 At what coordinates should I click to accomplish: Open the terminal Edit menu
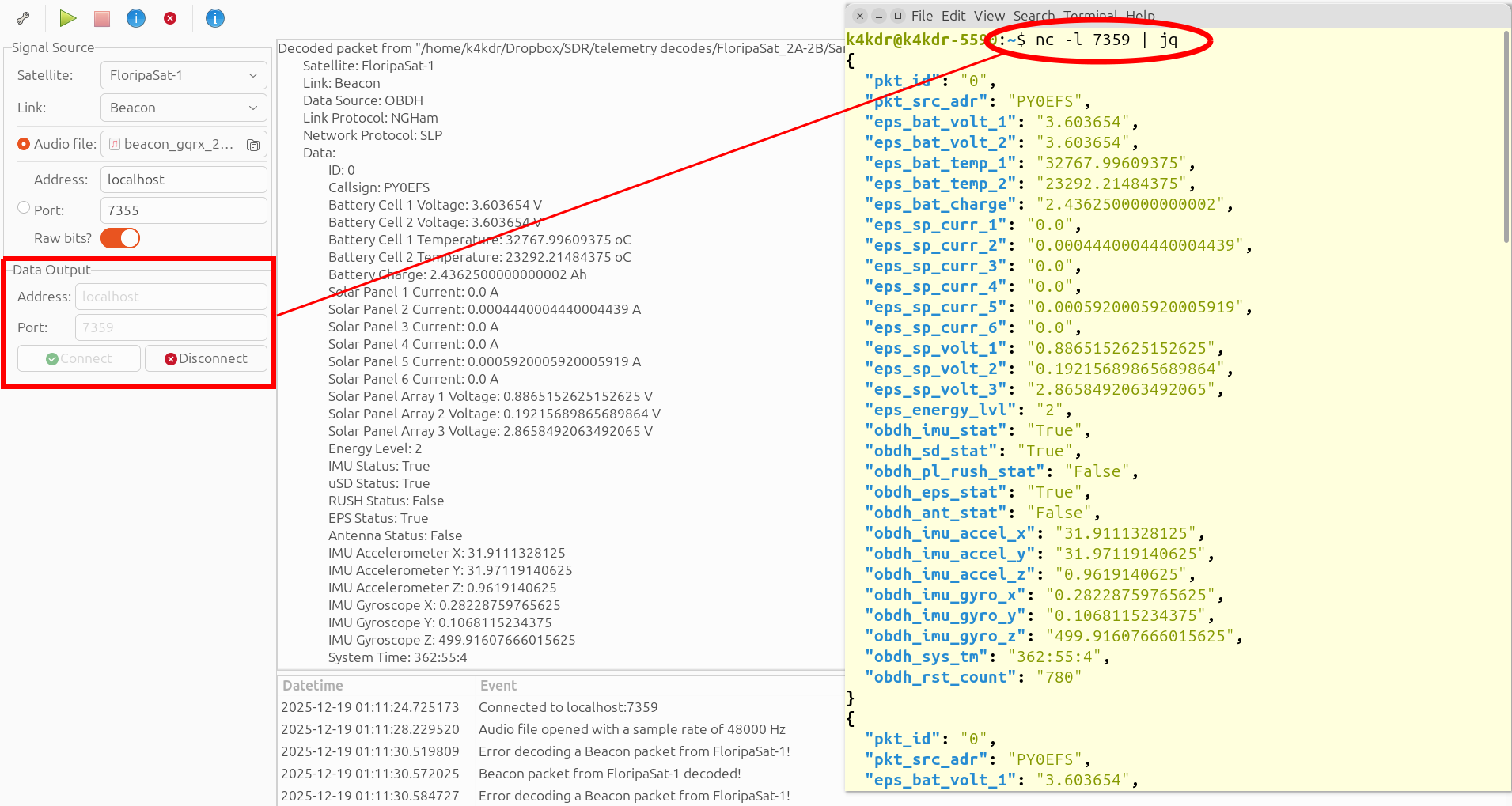click(x=953, y=16)
